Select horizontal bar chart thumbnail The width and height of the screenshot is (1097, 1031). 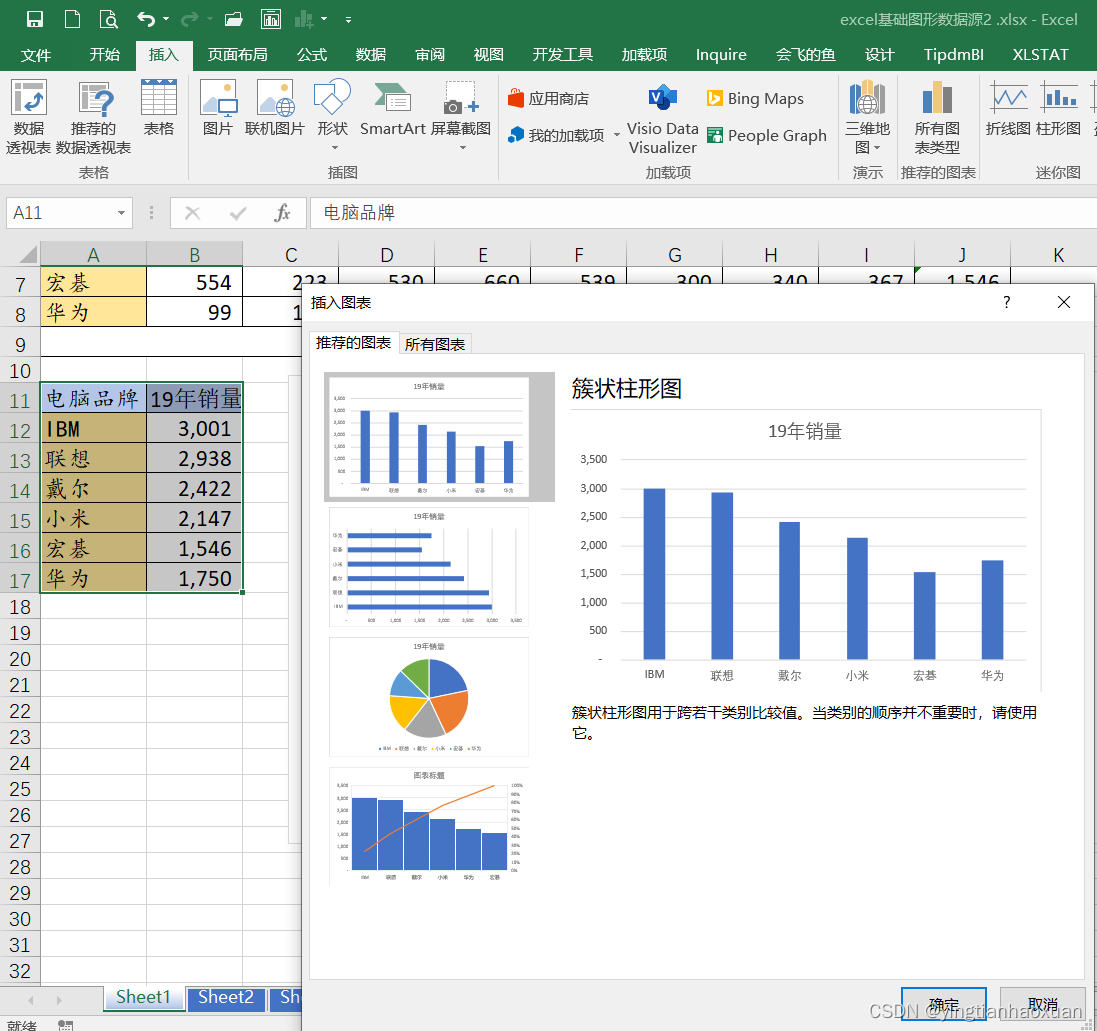pyautogui.click(x=429, y=567)
